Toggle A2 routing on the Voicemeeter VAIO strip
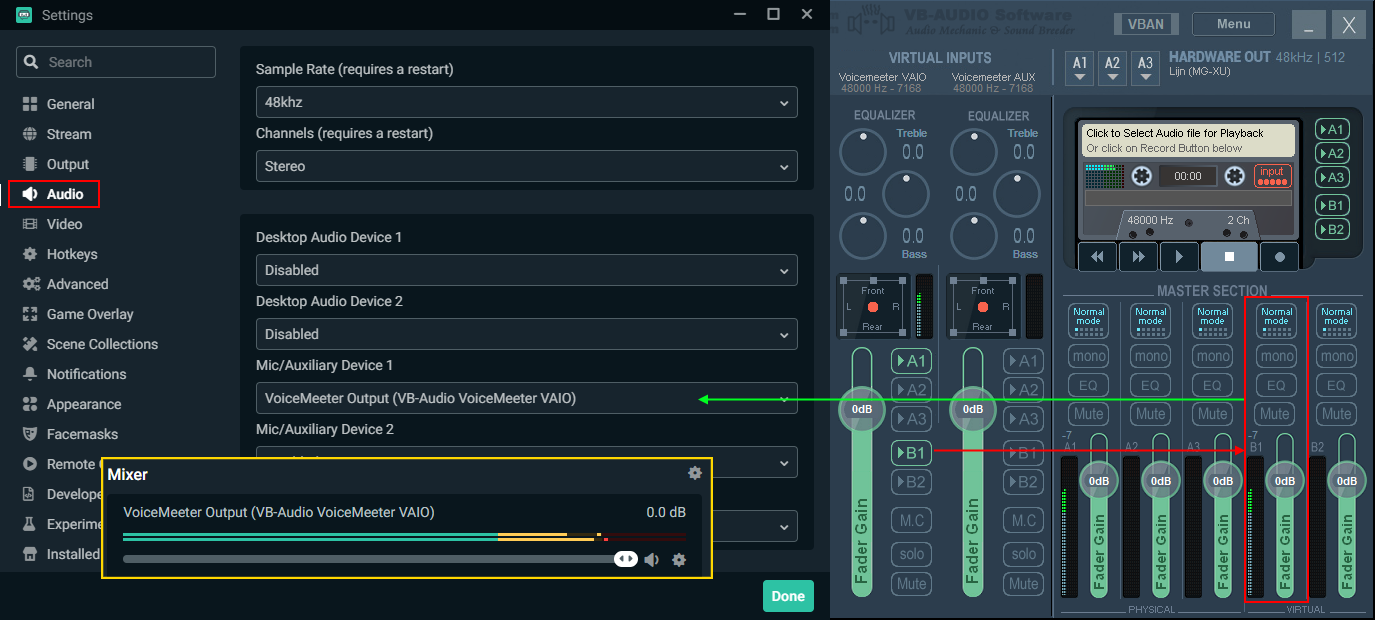Image resolution: width=1375 pixels, height=620 pixels. coord(911,390)
